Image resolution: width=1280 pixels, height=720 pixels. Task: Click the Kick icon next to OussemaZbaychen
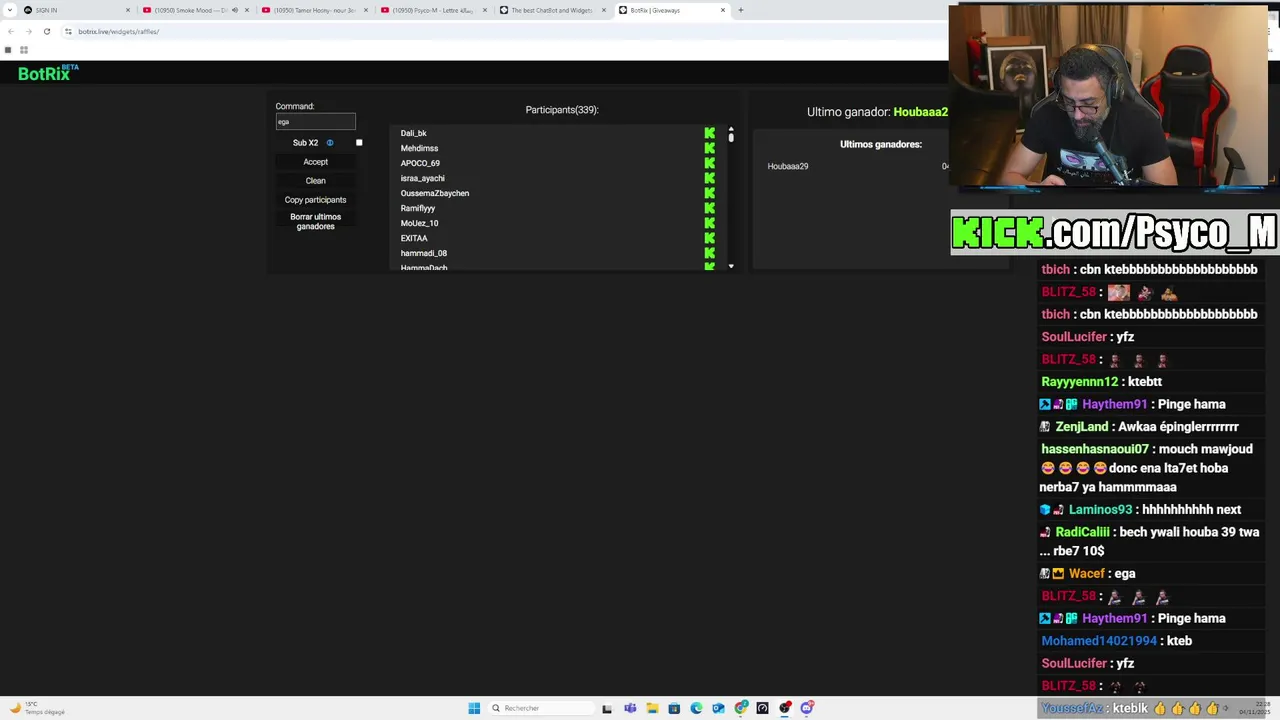tap(710, 193)
